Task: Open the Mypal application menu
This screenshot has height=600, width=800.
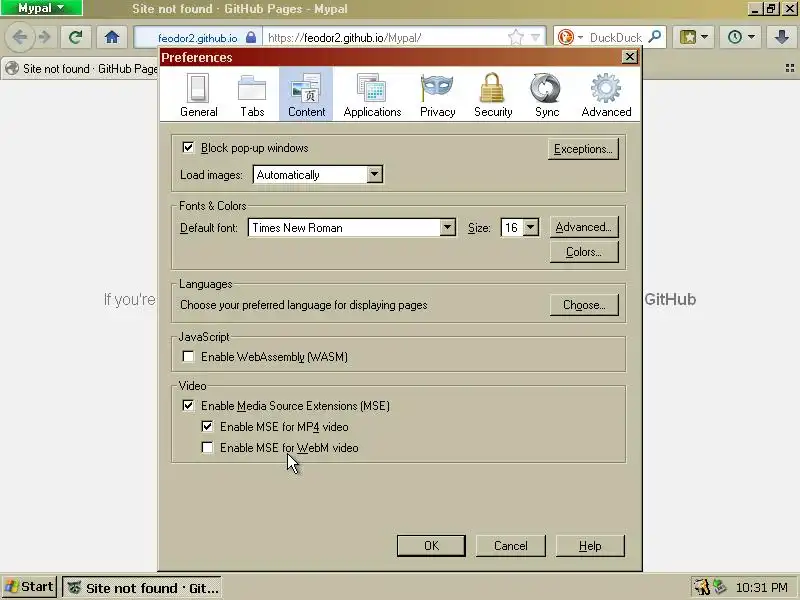Action: [x=41, y=8]
